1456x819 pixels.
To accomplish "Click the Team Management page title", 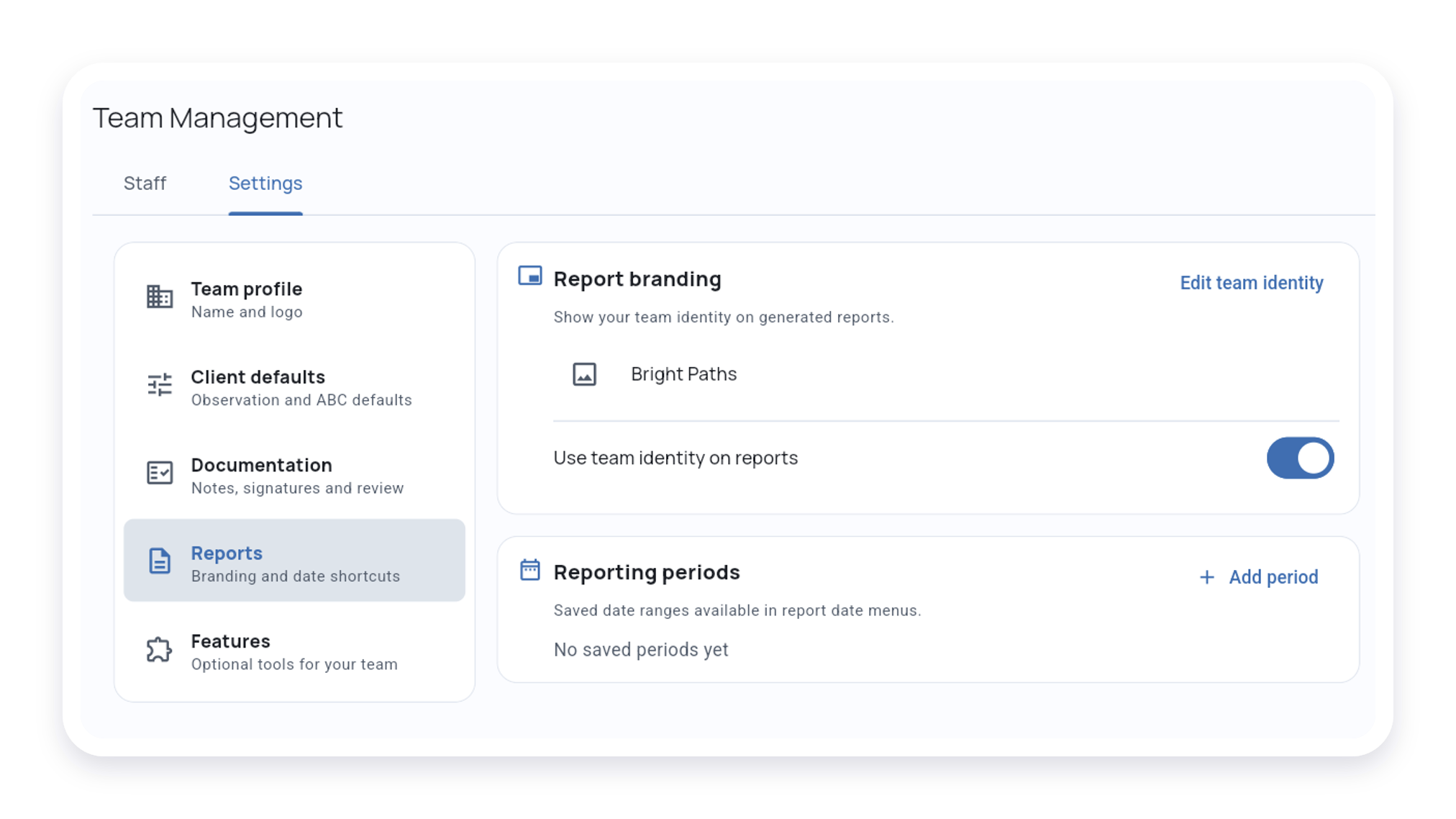I will click(x=217, y=117).
